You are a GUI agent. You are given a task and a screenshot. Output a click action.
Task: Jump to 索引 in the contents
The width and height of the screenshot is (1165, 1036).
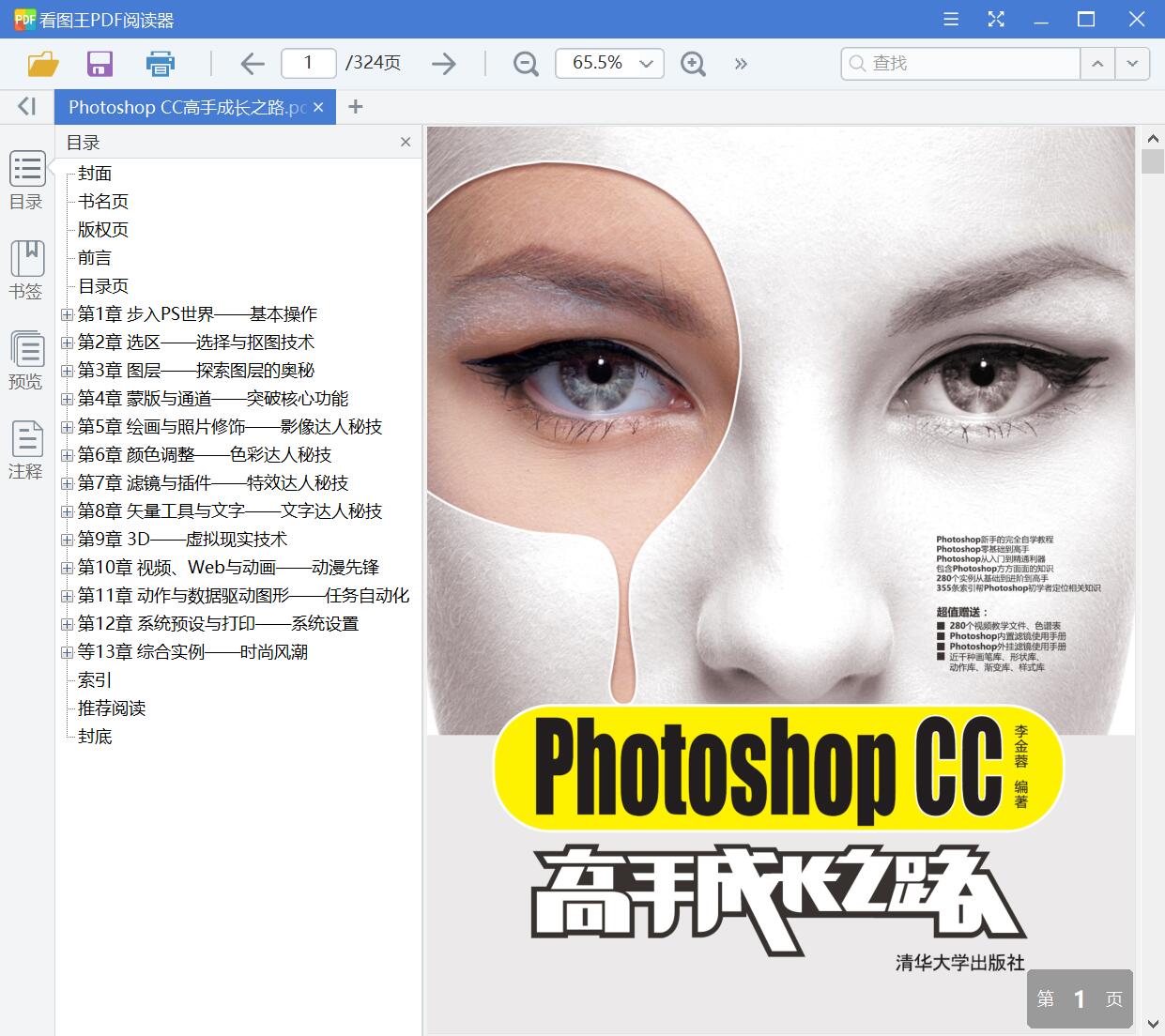95,680
